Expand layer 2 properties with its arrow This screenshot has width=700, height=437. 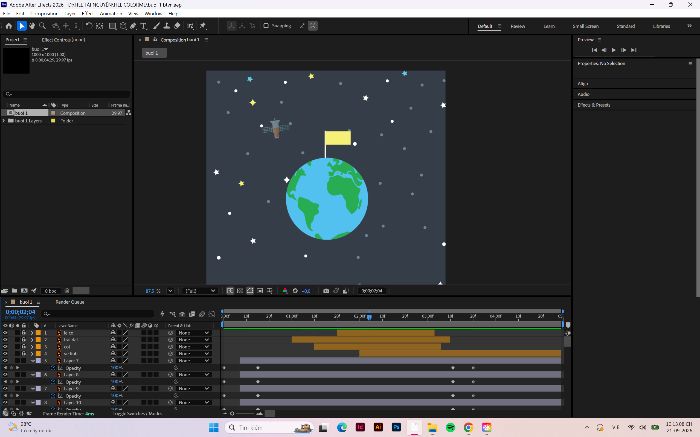(x=32, y=340)
